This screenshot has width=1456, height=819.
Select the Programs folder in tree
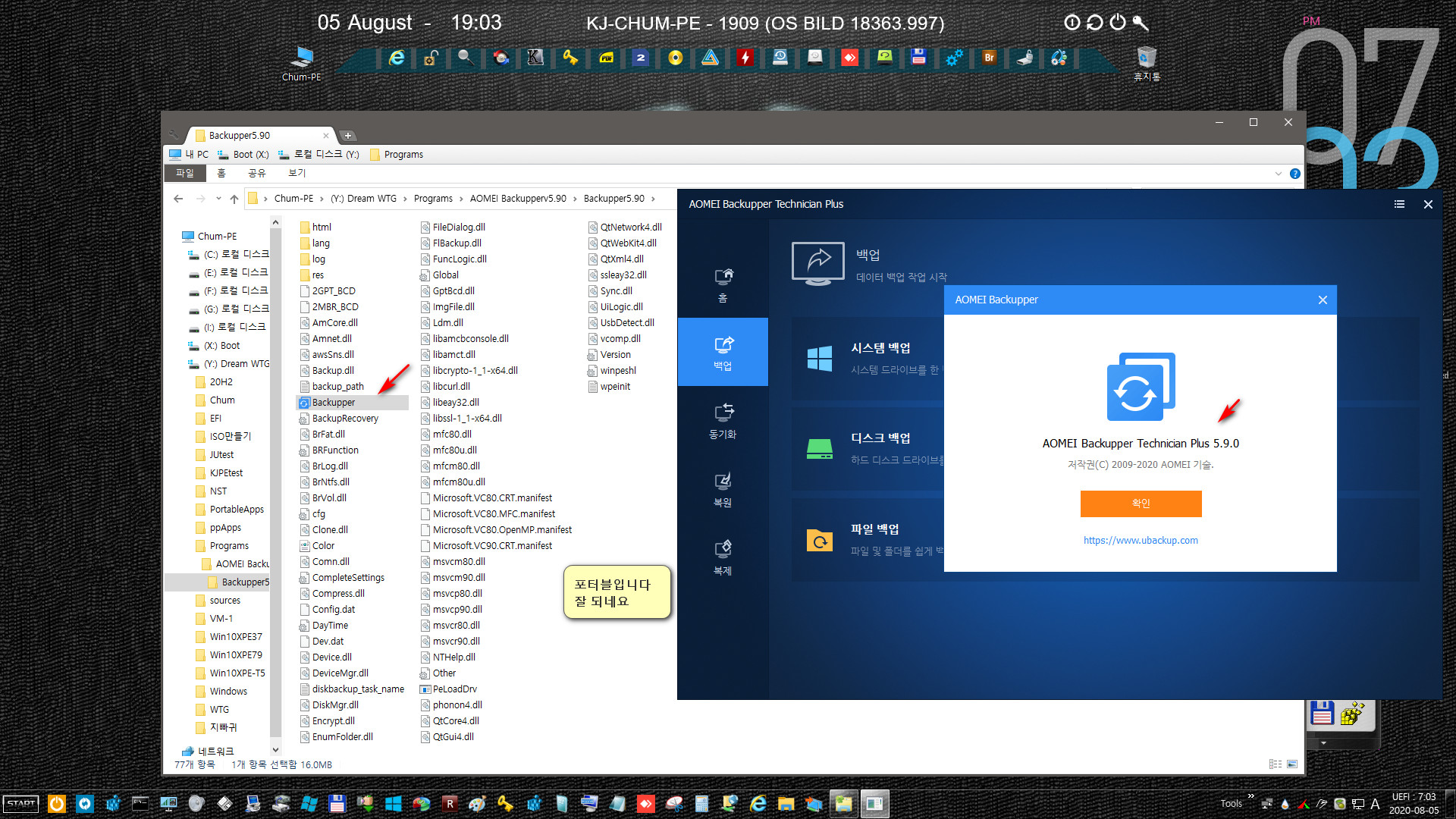[229, 546]
